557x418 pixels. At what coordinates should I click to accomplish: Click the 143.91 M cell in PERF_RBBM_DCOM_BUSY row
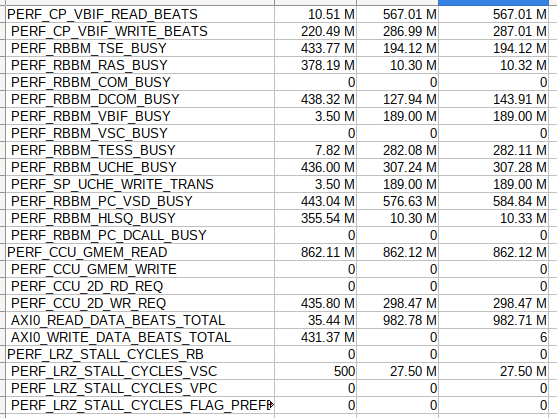(494, 100)
